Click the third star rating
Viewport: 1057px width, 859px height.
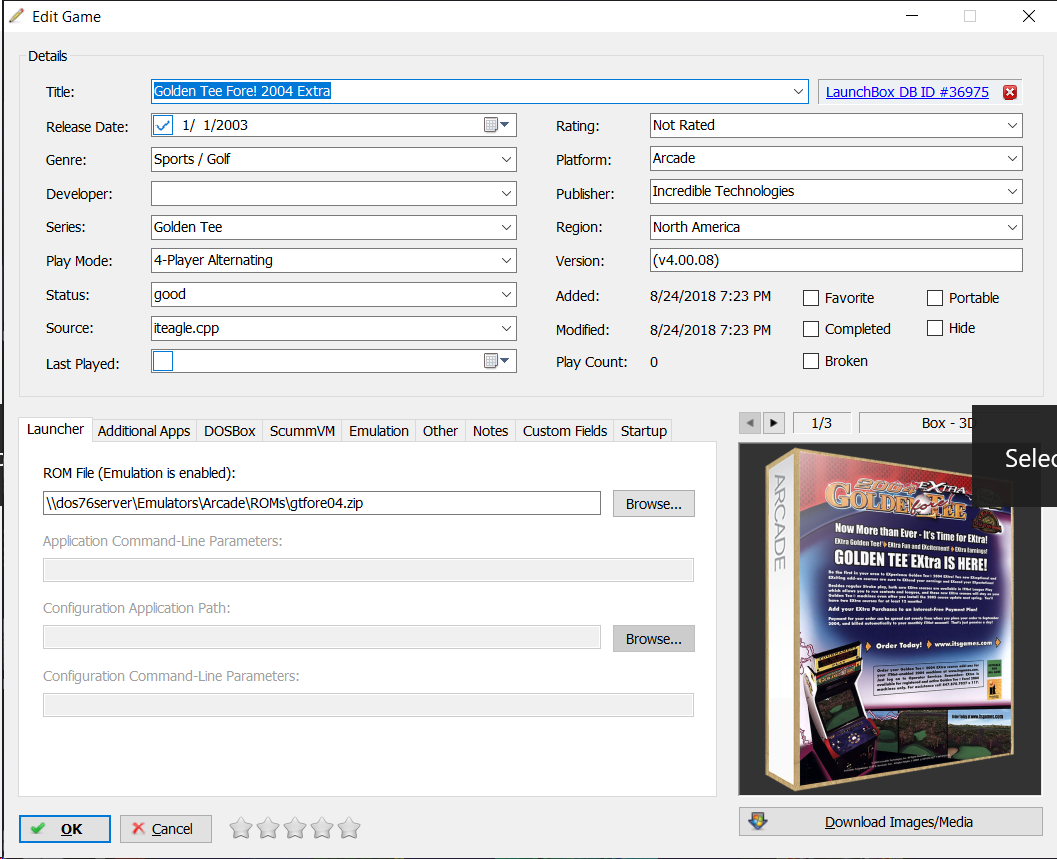coord(295,828)
